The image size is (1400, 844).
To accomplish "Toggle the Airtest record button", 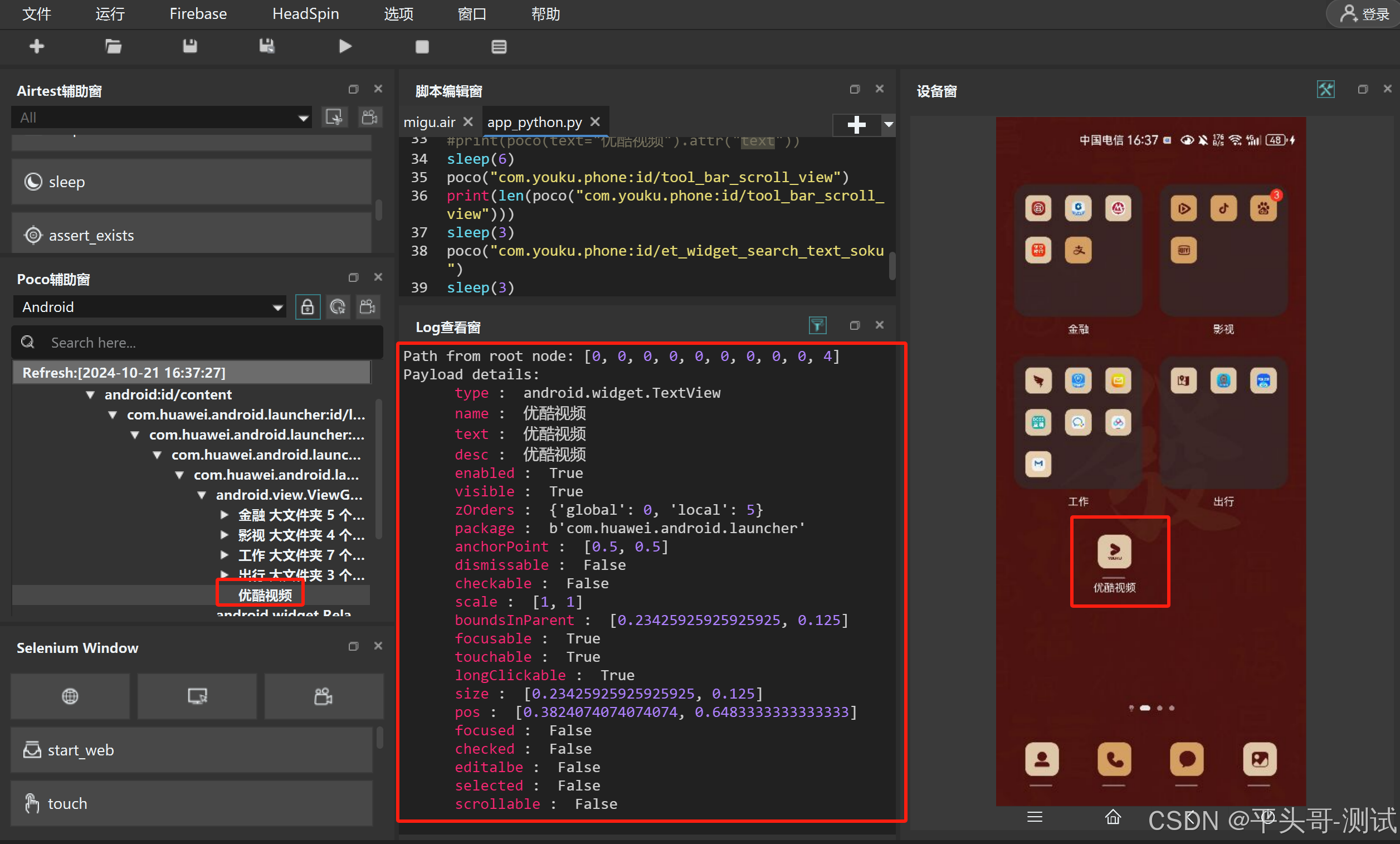I will tap(369, 118).
